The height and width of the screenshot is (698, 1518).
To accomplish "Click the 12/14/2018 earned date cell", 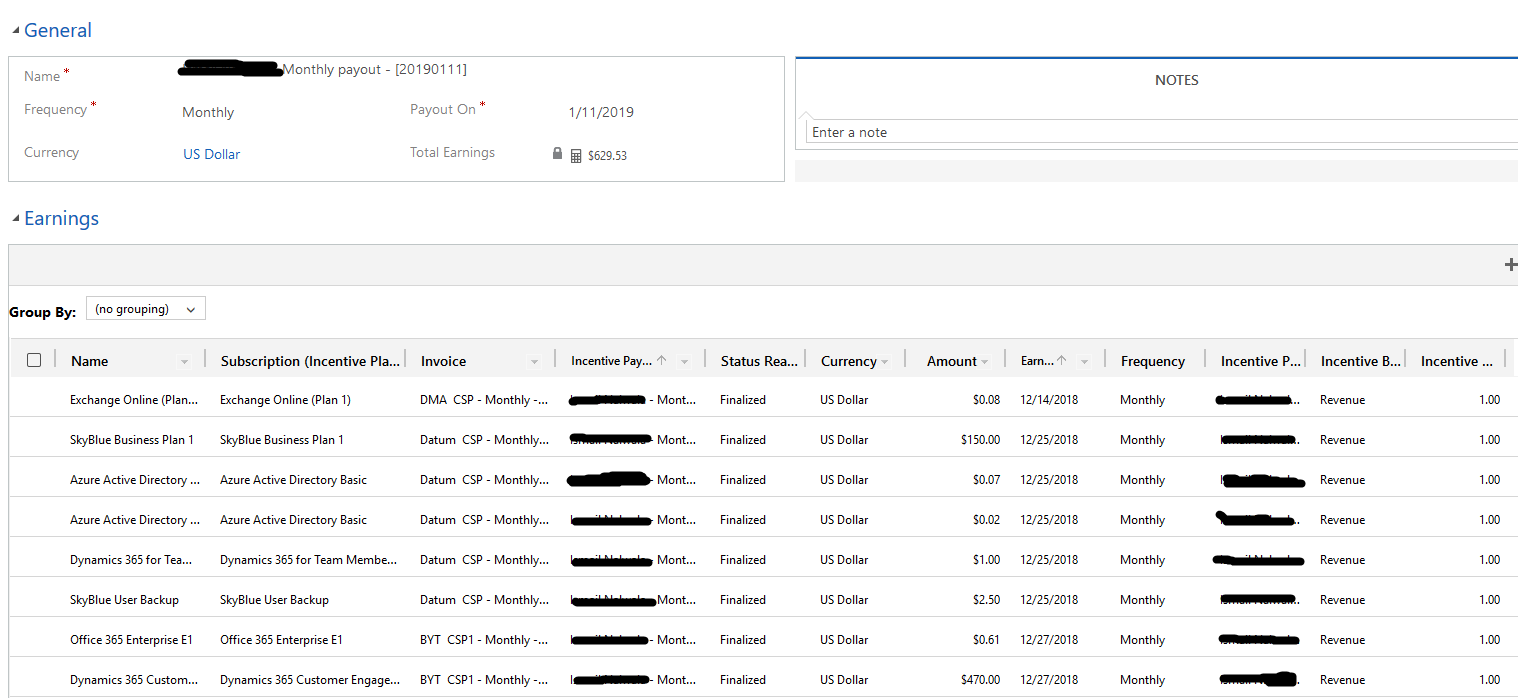I will (x=1049, y=400).
